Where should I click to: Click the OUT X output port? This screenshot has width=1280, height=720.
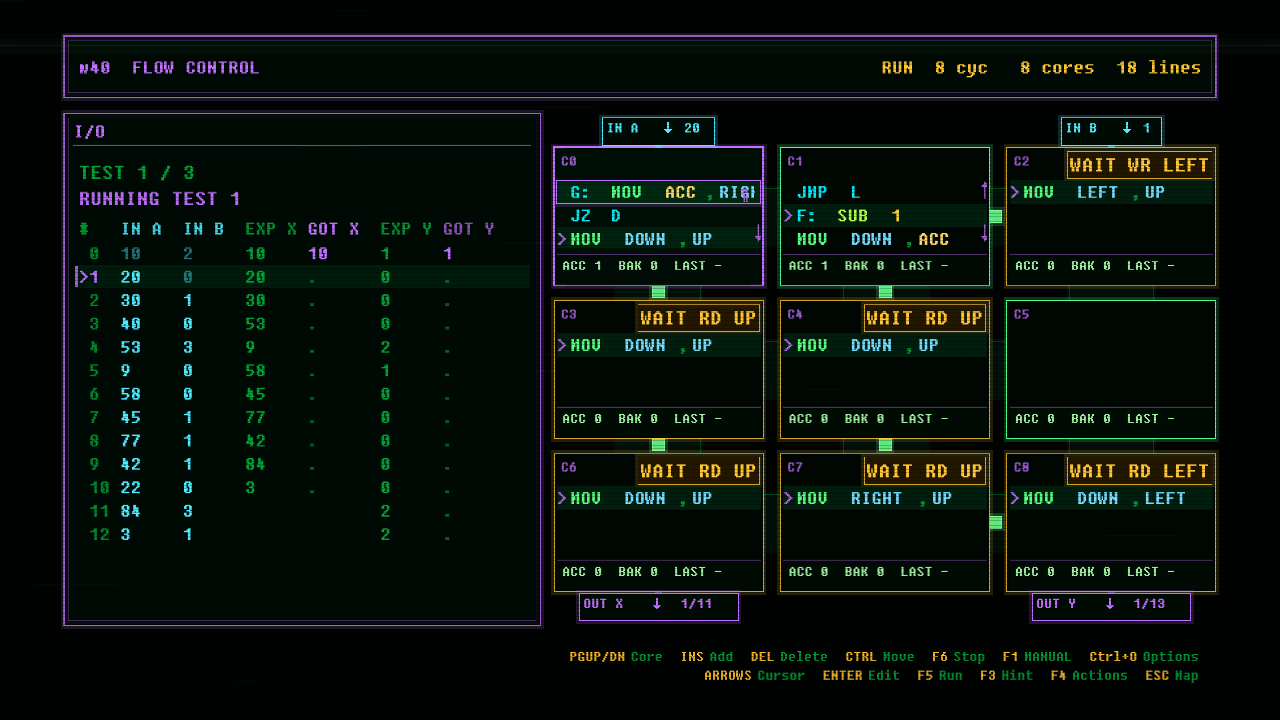pyautogui.click(x=659, y=606)
